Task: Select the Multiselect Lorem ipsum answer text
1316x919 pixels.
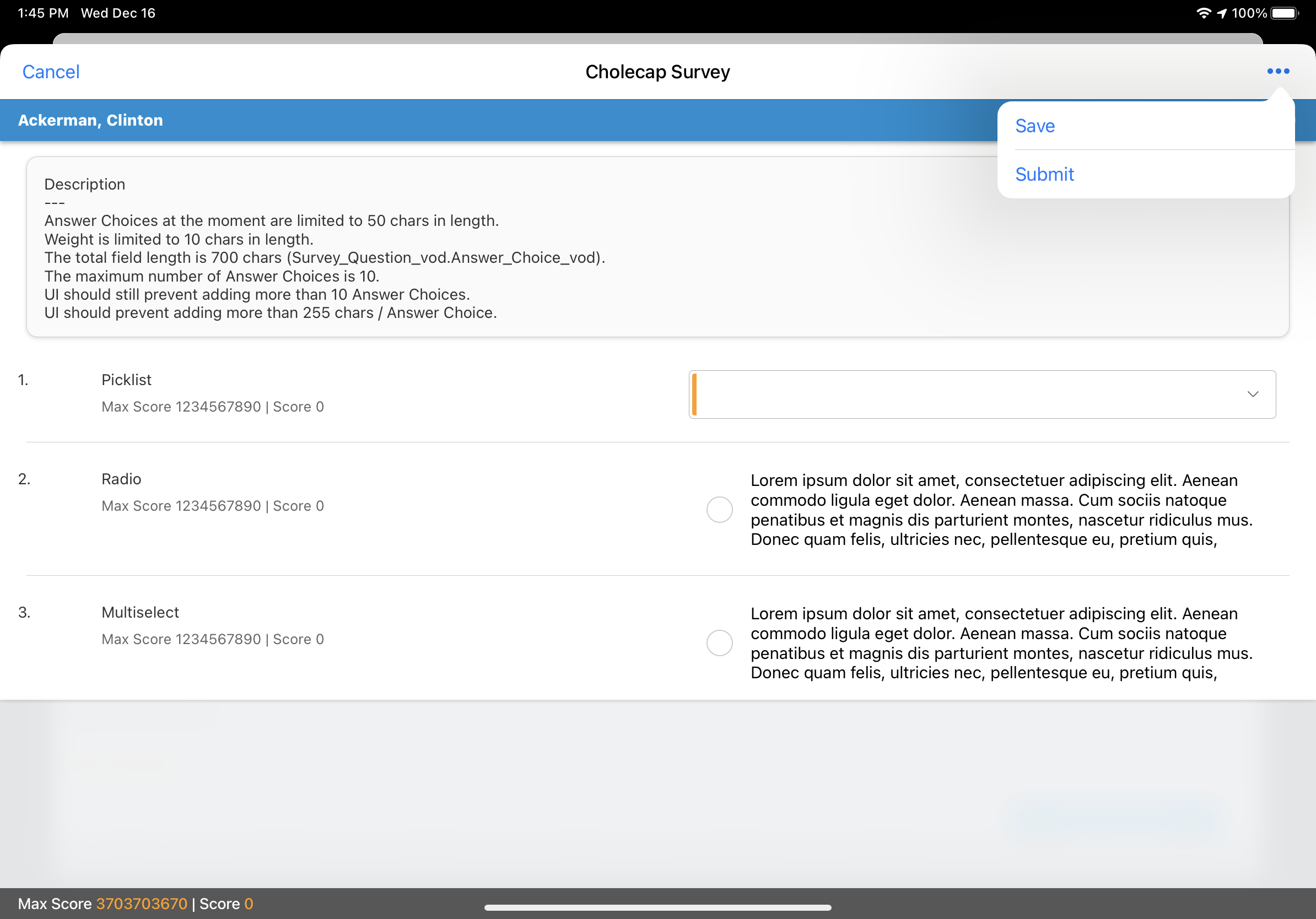Action: click(x=1001, y=643)
